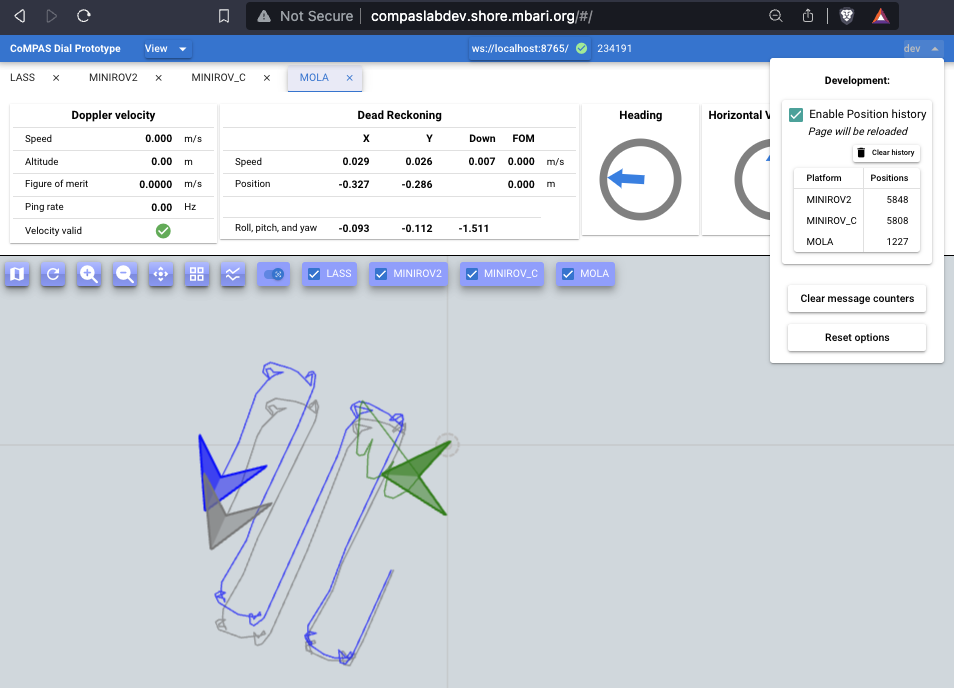
Task: Click the refresh icon in plot toolbar
Action: click(x=53, y=274)
